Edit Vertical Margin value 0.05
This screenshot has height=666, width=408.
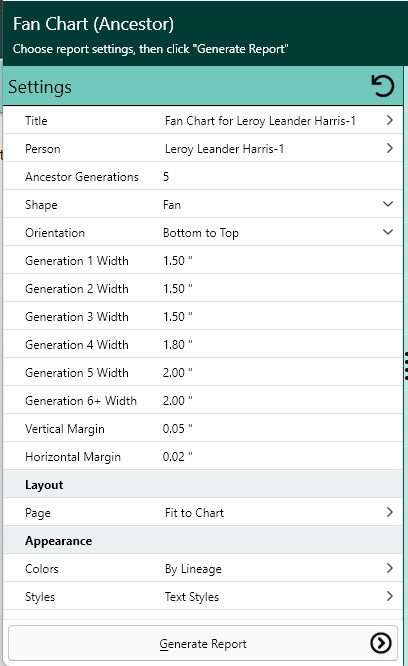click(177, 429)
